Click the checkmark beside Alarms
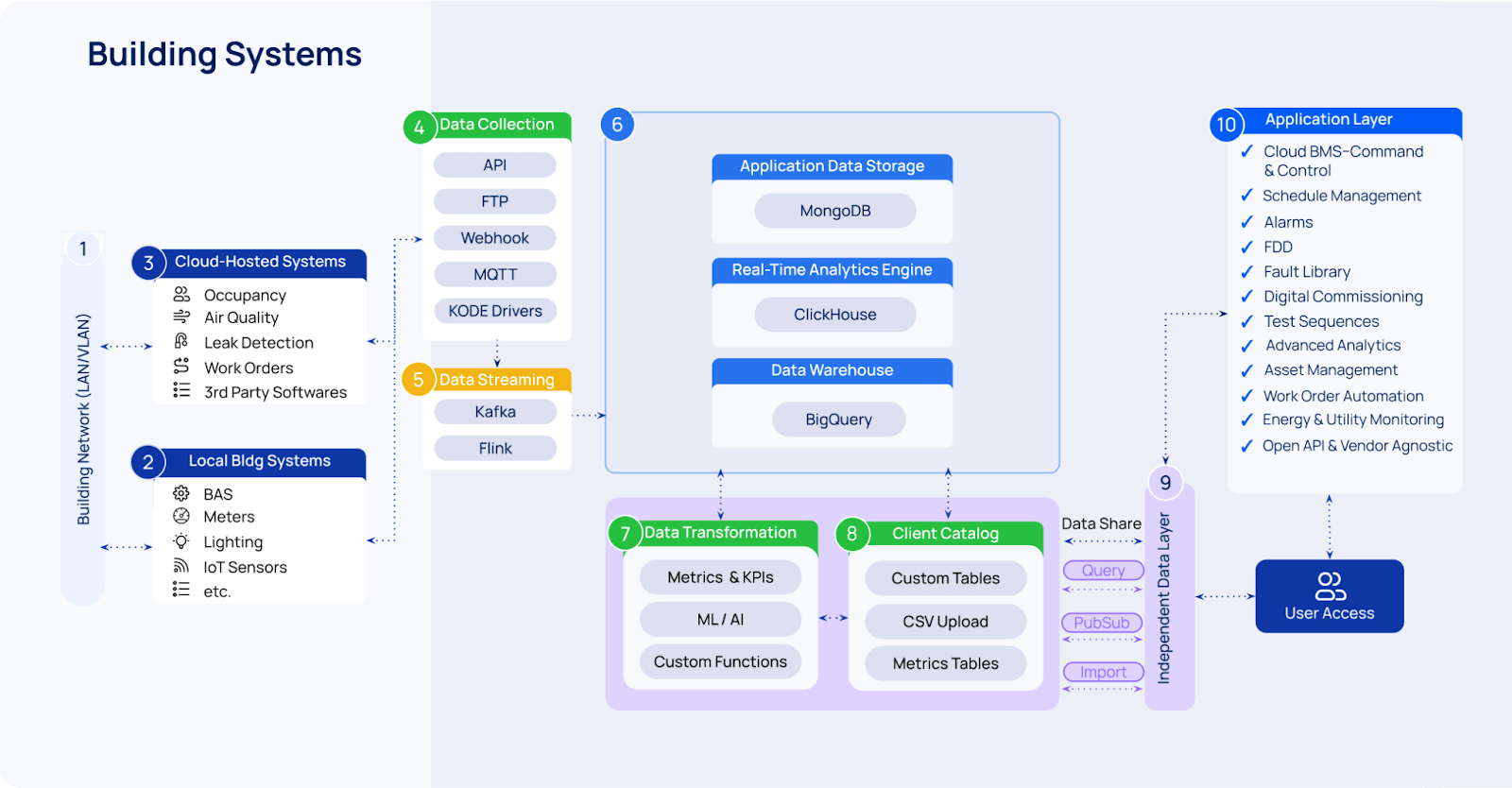This screenshot has width=1512, height=788. (x=1247, y=222)
